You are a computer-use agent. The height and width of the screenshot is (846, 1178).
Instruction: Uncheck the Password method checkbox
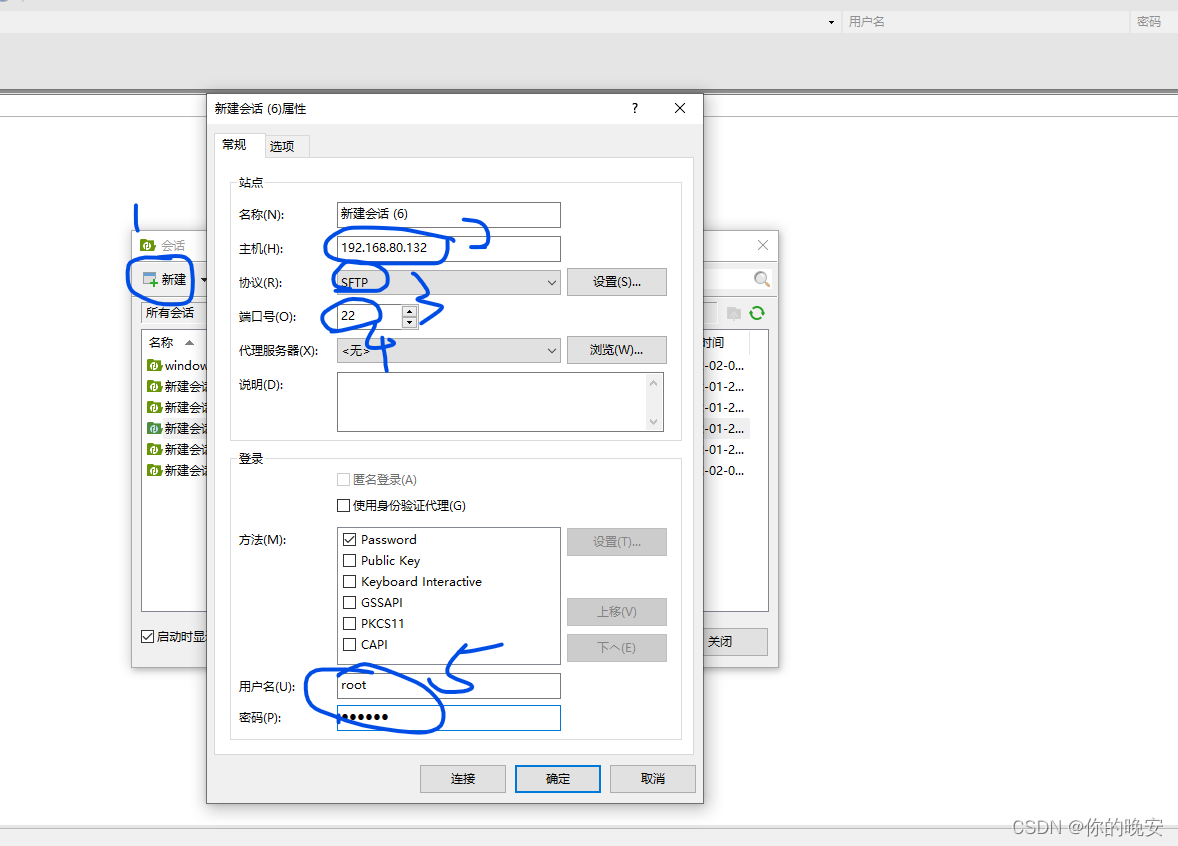point(349,539)
